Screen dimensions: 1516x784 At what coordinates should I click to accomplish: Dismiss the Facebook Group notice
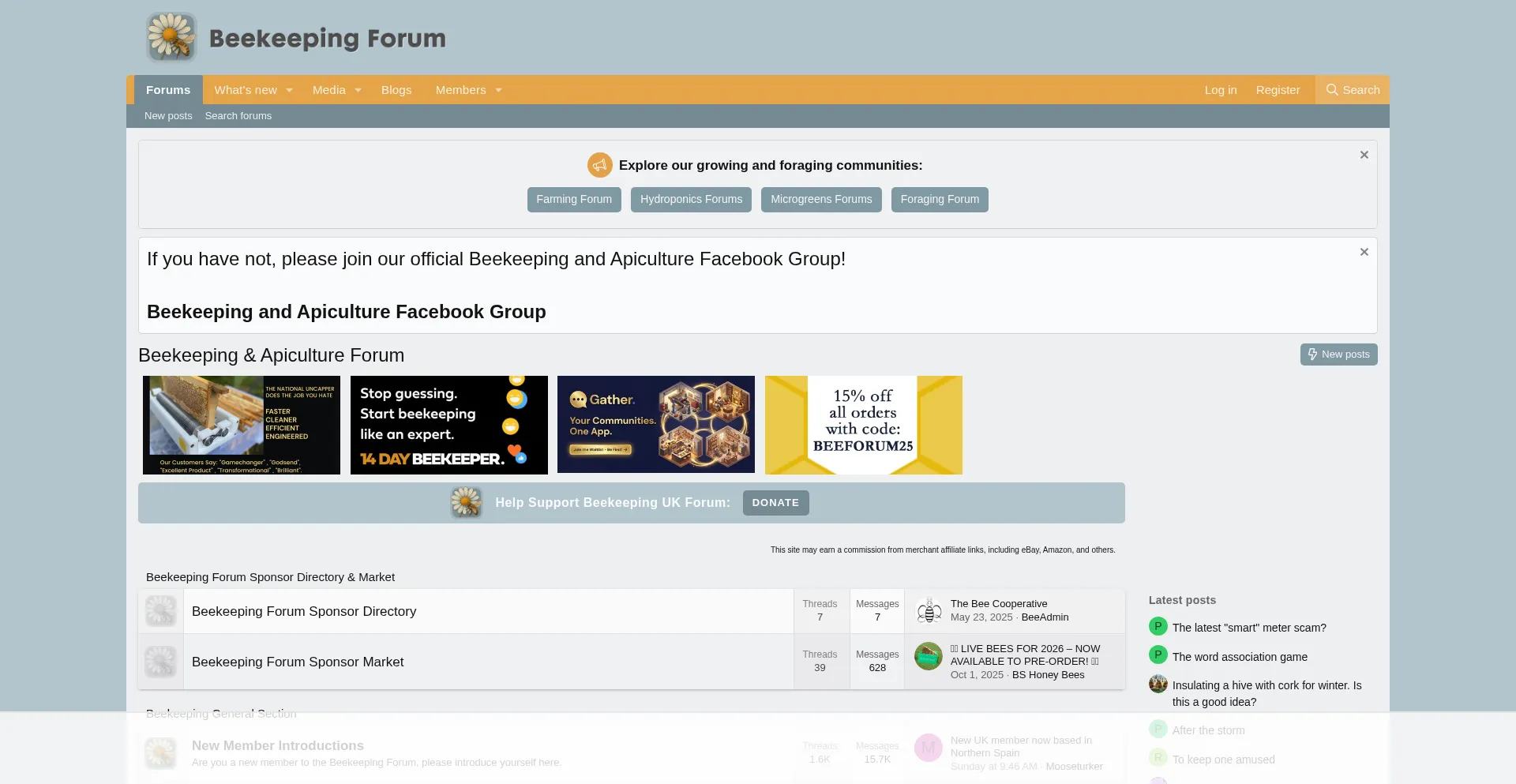(1364, 252)
